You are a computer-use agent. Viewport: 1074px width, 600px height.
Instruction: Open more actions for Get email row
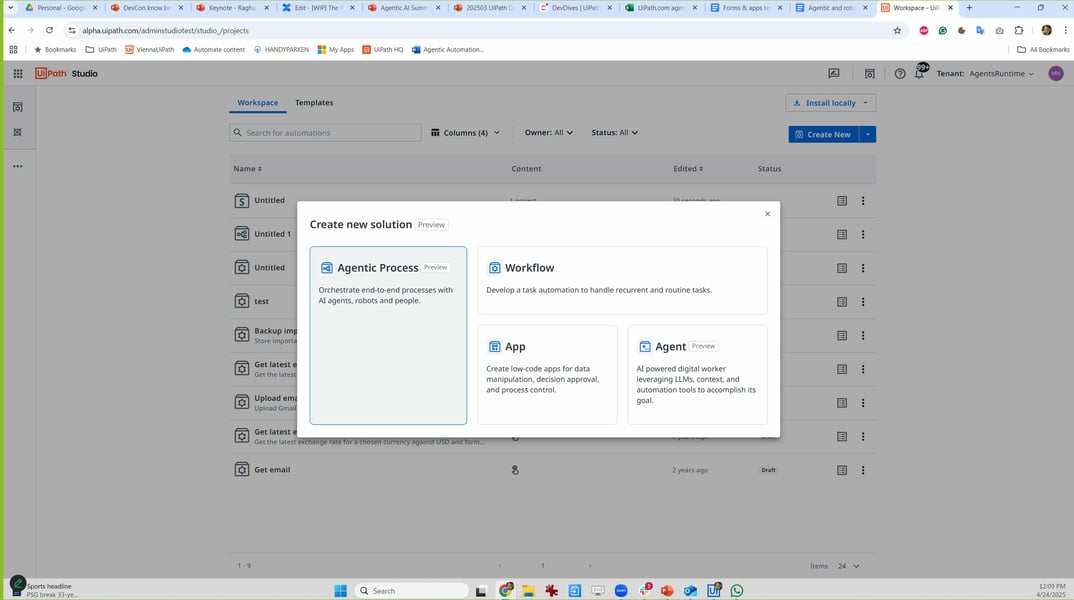pyautogui.click(x=863, y=470)
